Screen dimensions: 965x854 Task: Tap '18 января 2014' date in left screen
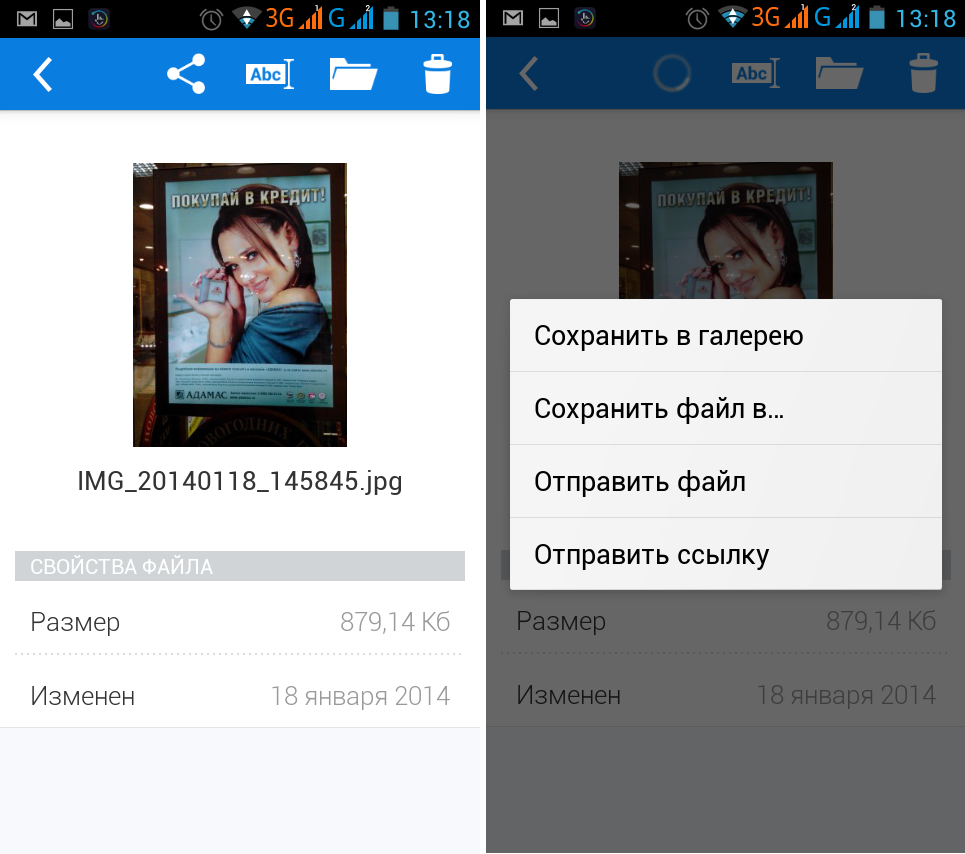[x=361, y=696]
